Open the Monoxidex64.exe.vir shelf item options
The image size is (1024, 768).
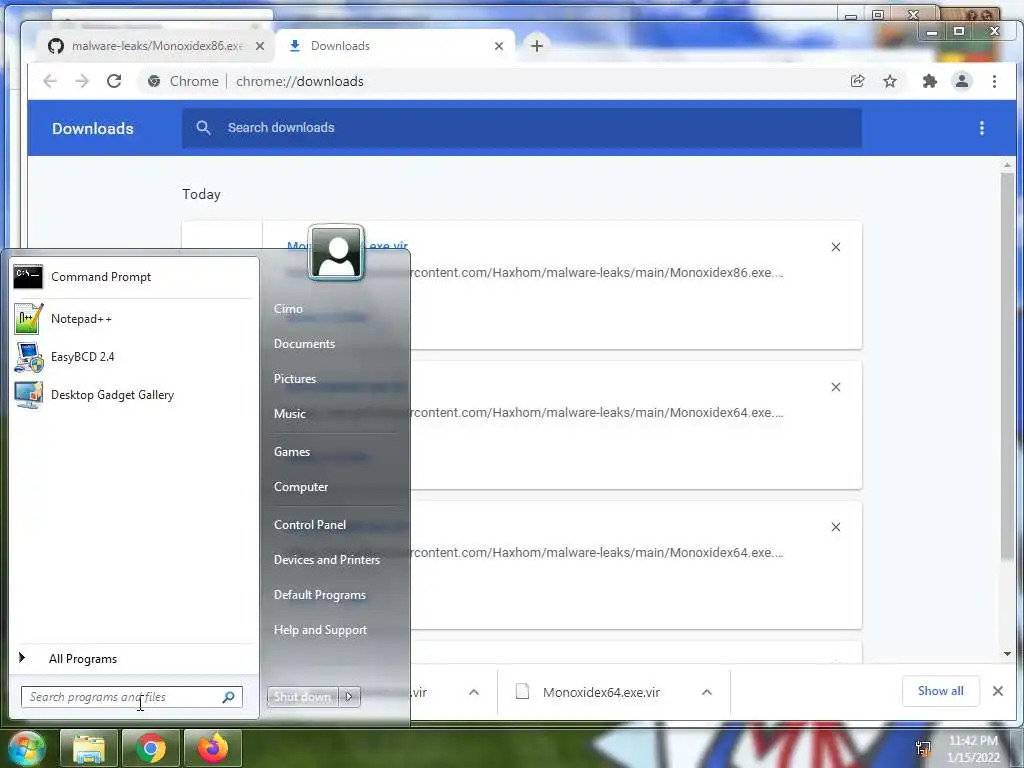click(x=707, y=692)
